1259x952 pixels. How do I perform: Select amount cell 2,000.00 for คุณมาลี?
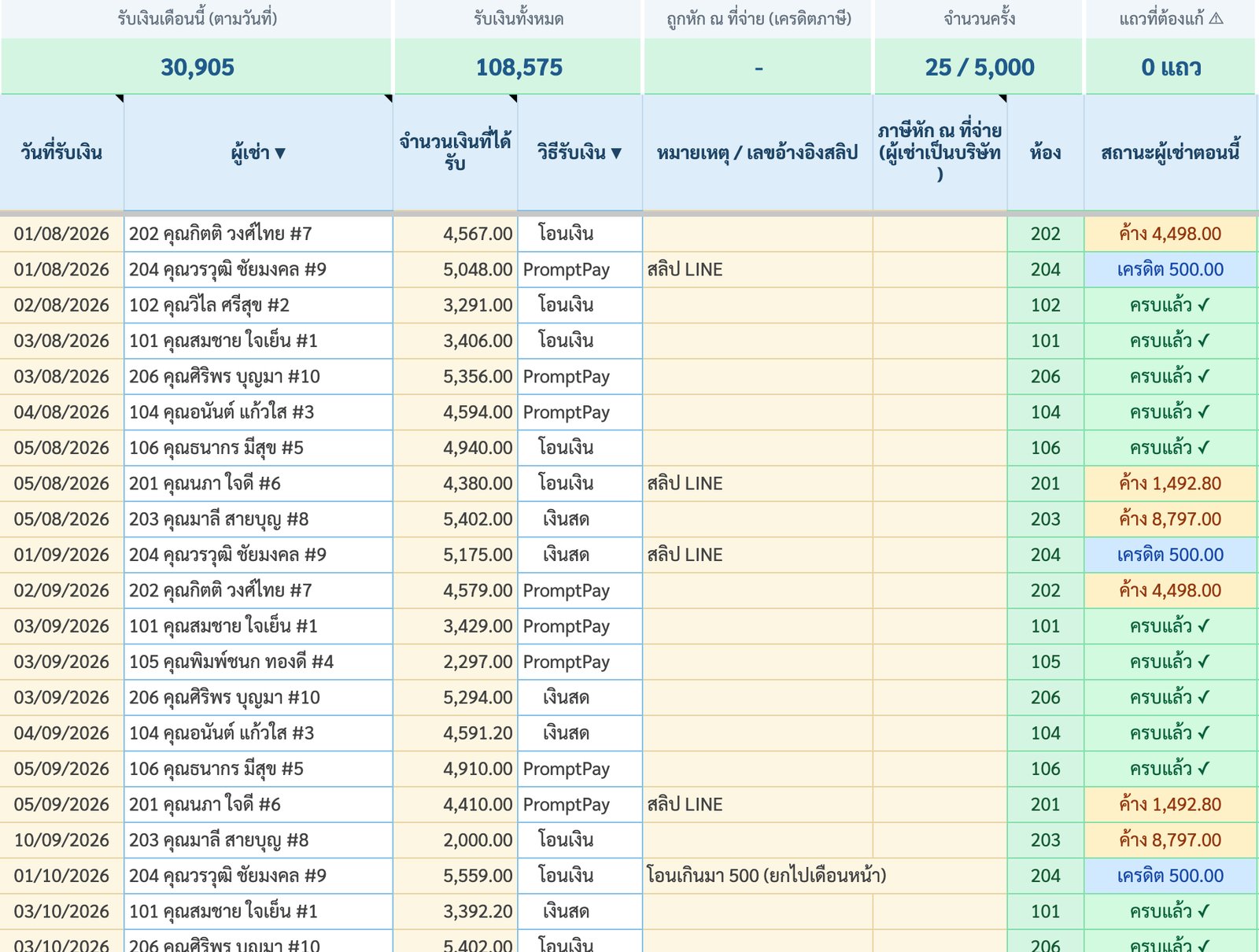point(455,840)
